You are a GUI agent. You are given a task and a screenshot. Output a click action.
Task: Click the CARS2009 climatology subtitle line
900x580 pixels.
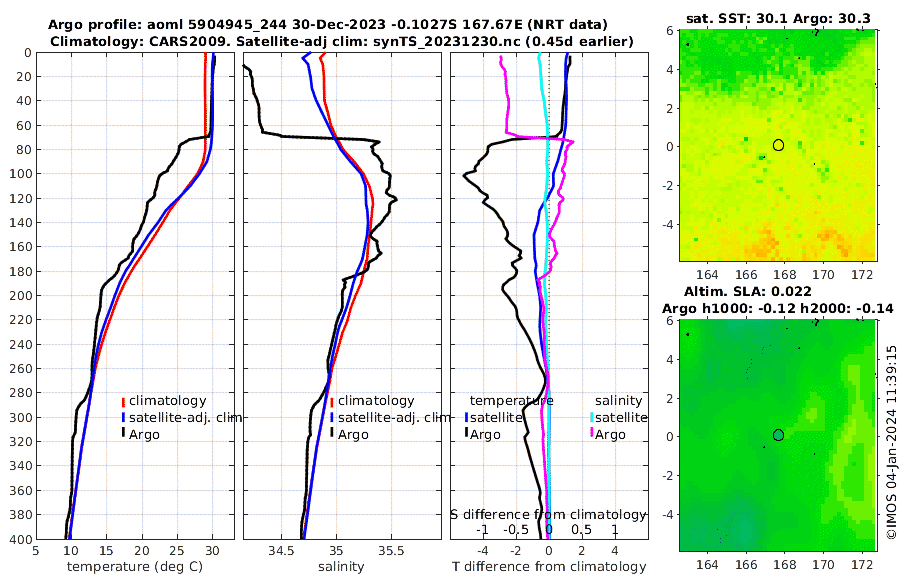pyautogui.click(x=342, y=41)
